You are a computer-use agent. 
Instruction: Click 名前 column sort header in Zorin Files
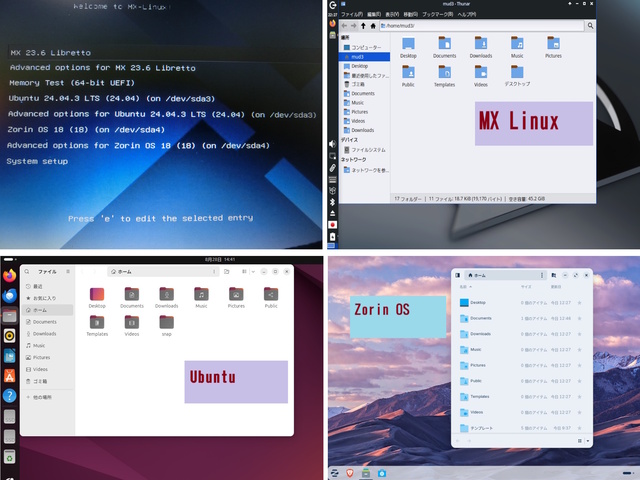pyautogui.click(x=466, y=287)
